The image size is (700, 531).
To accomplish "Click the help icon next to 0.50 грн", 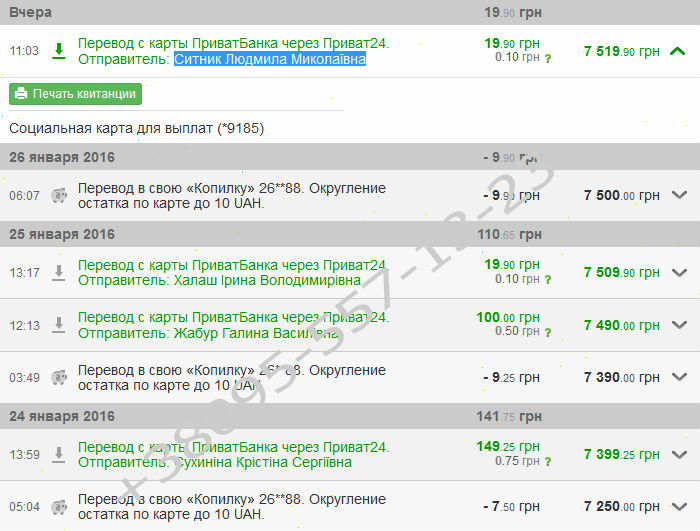I will tap(548, 332).
